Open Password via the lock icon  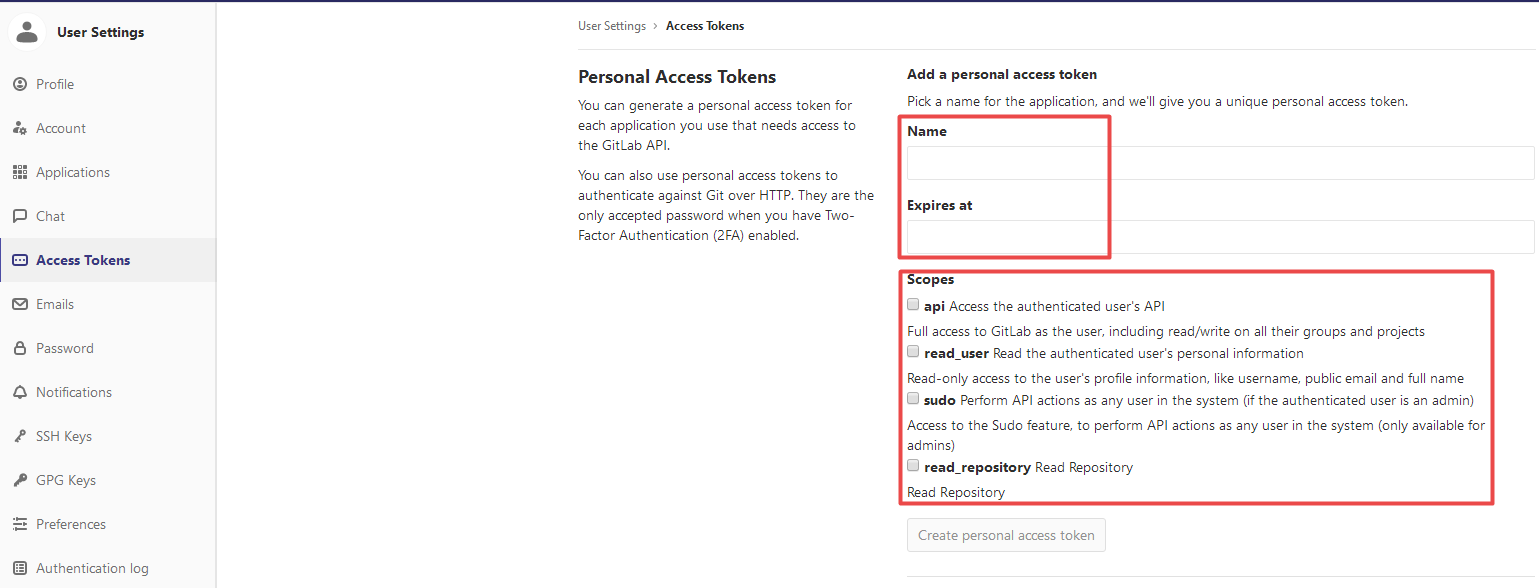(20, 348)
